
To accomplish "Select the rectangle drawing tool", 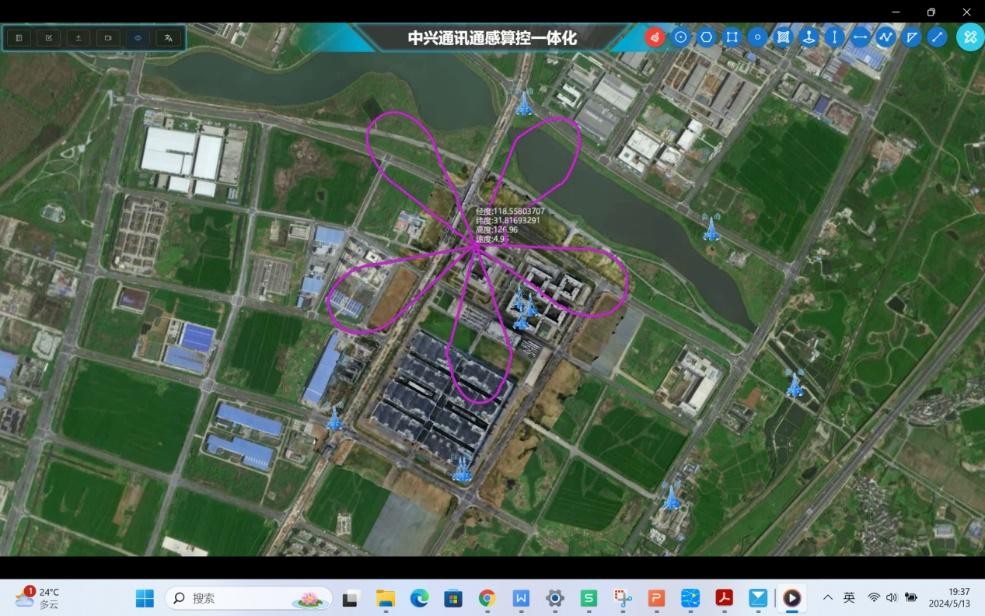I will click(x=732, y=37).
